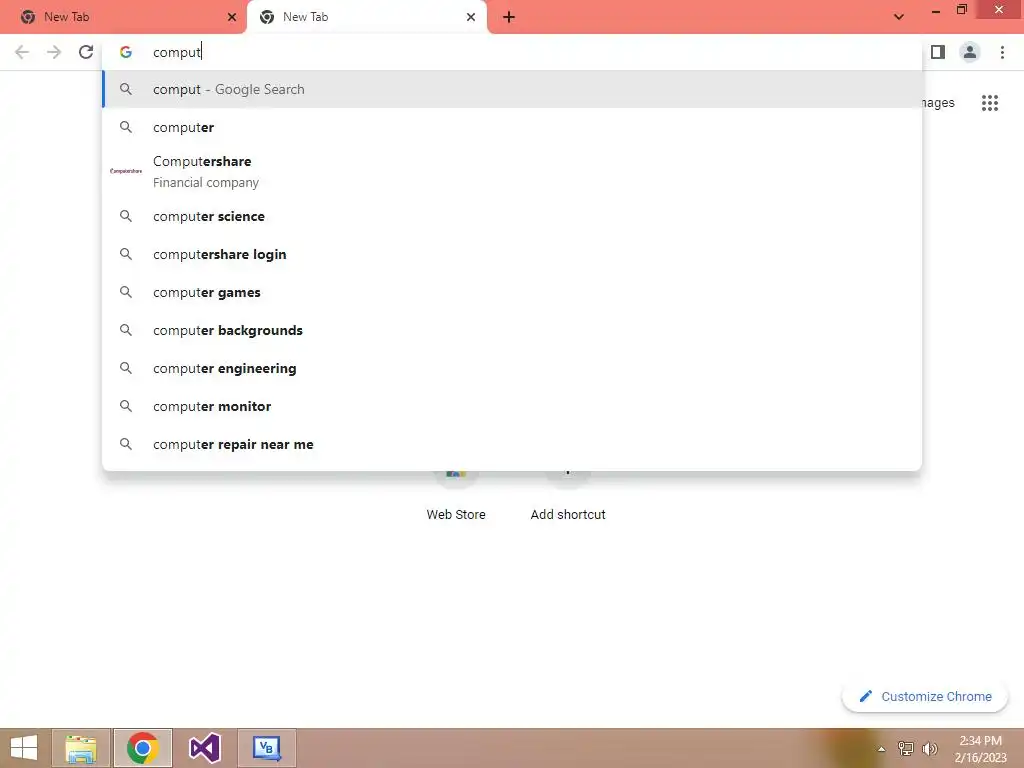Go back using the back arrow
The height and width of the screenshot is (768, 1024).
[x=22, y=52]
